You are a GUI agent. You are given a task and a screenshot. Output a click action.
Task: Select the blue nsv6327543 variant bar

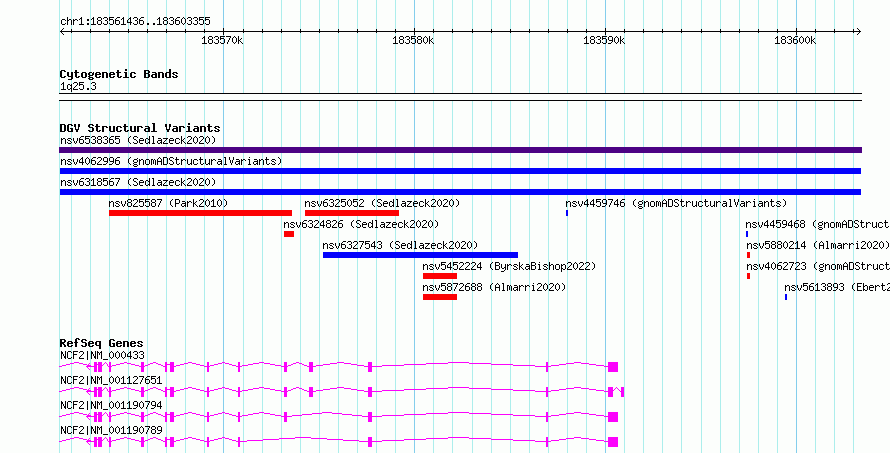pos(421,255)
